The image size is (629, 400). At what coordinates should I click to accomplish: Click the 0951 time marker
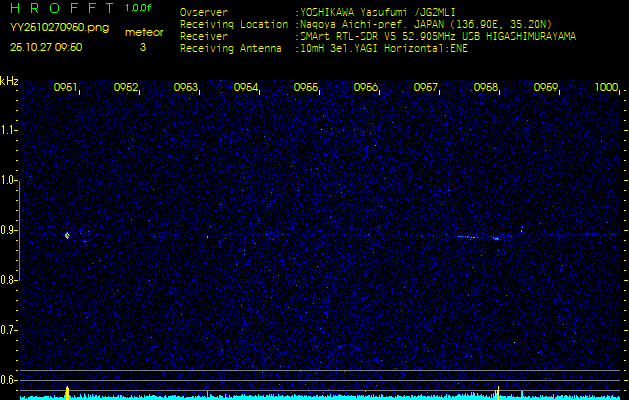[65, 87]
